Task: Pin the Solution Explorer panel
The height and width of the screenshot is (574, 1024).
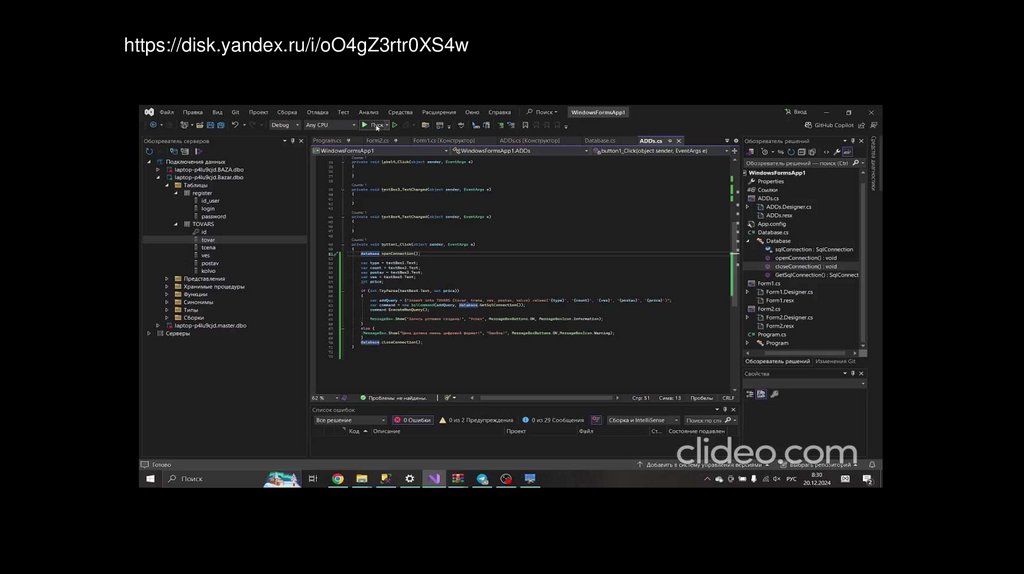Action: click(x=852, y=141)
